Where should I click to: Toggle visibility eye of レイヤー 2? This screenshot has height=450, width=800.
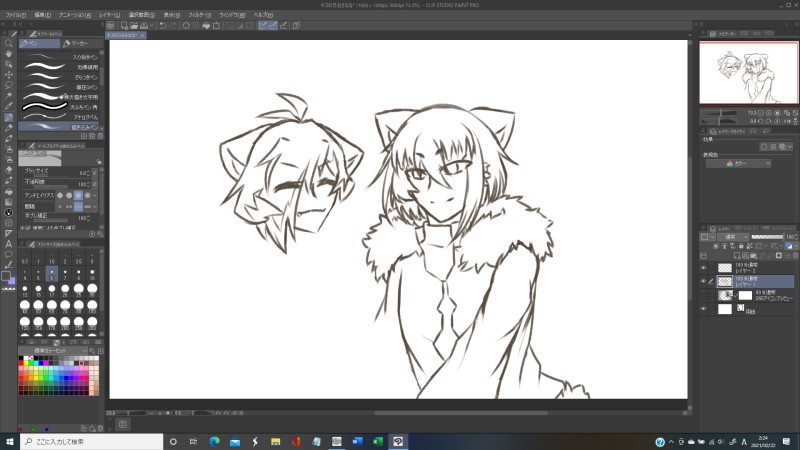coord(704,267)
